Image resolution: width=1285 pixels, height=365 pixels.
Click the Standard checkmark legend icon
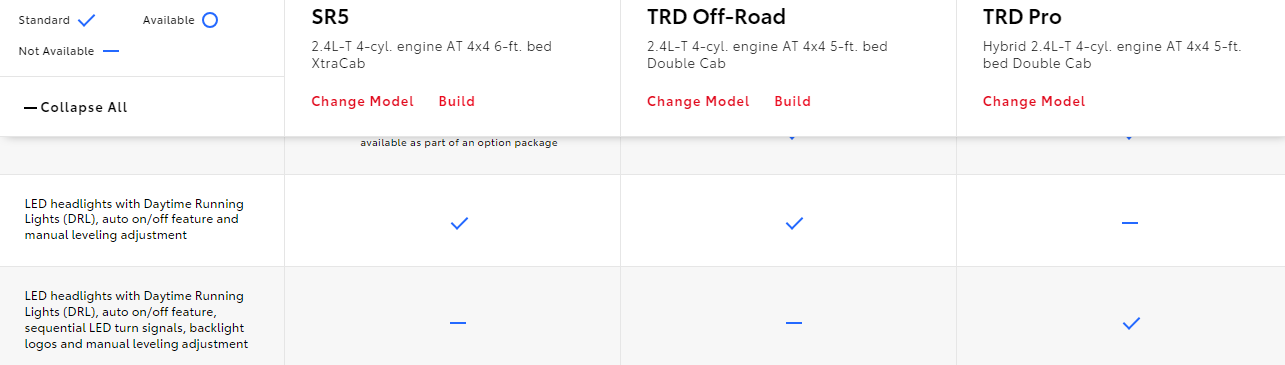point(87,20)
